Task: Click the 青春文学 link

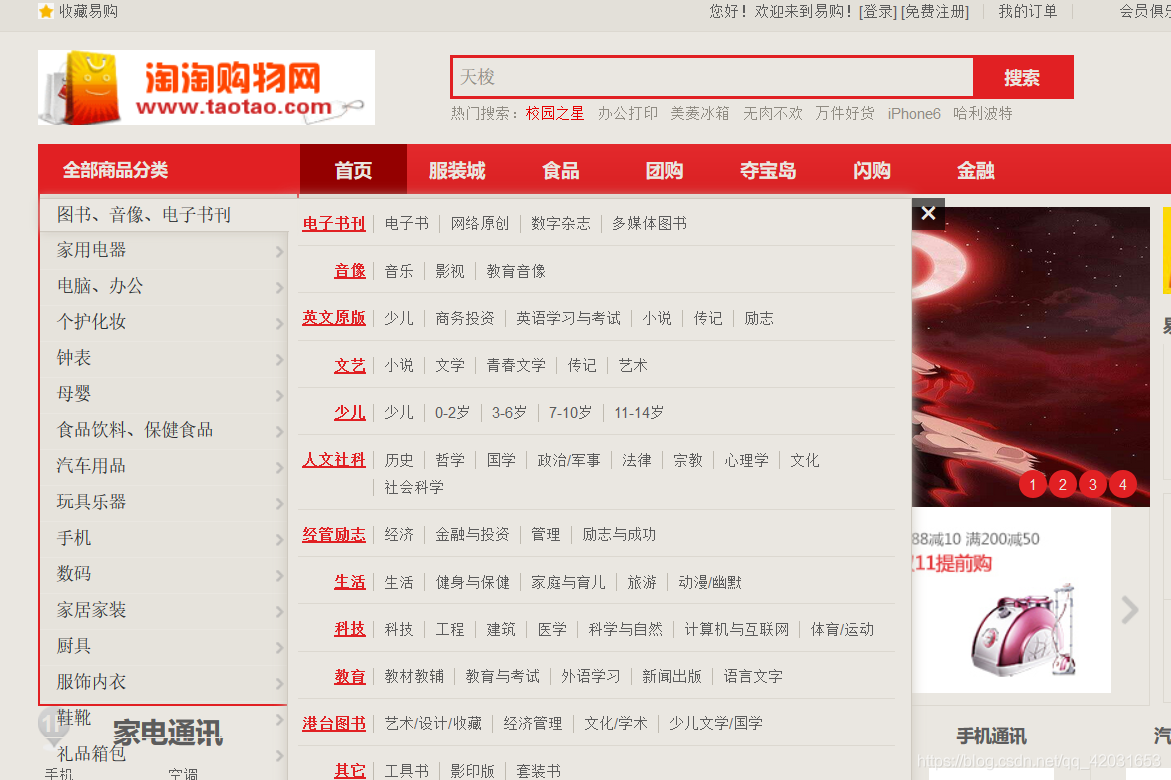Action: coord(516,365)
